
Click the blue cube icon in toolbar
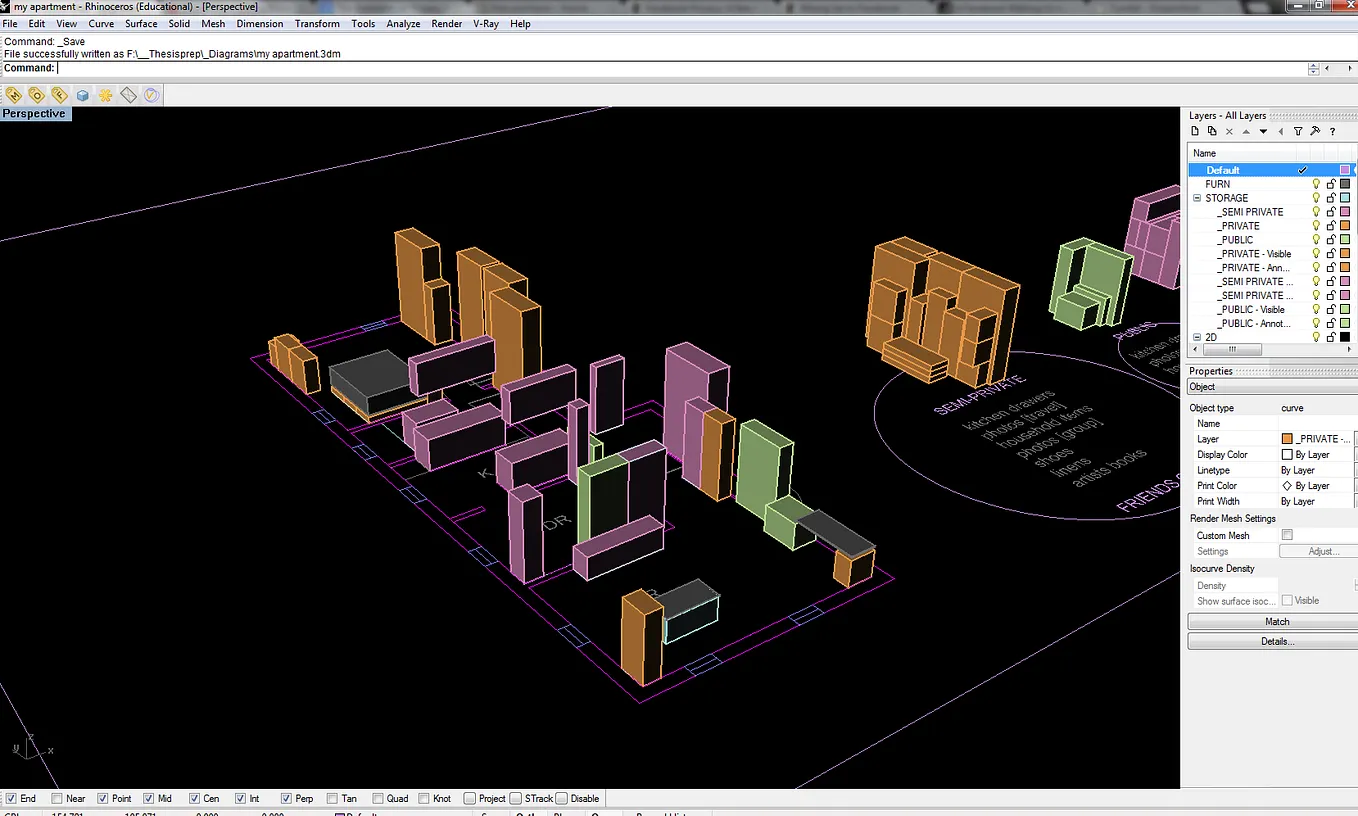click(82, 95)
